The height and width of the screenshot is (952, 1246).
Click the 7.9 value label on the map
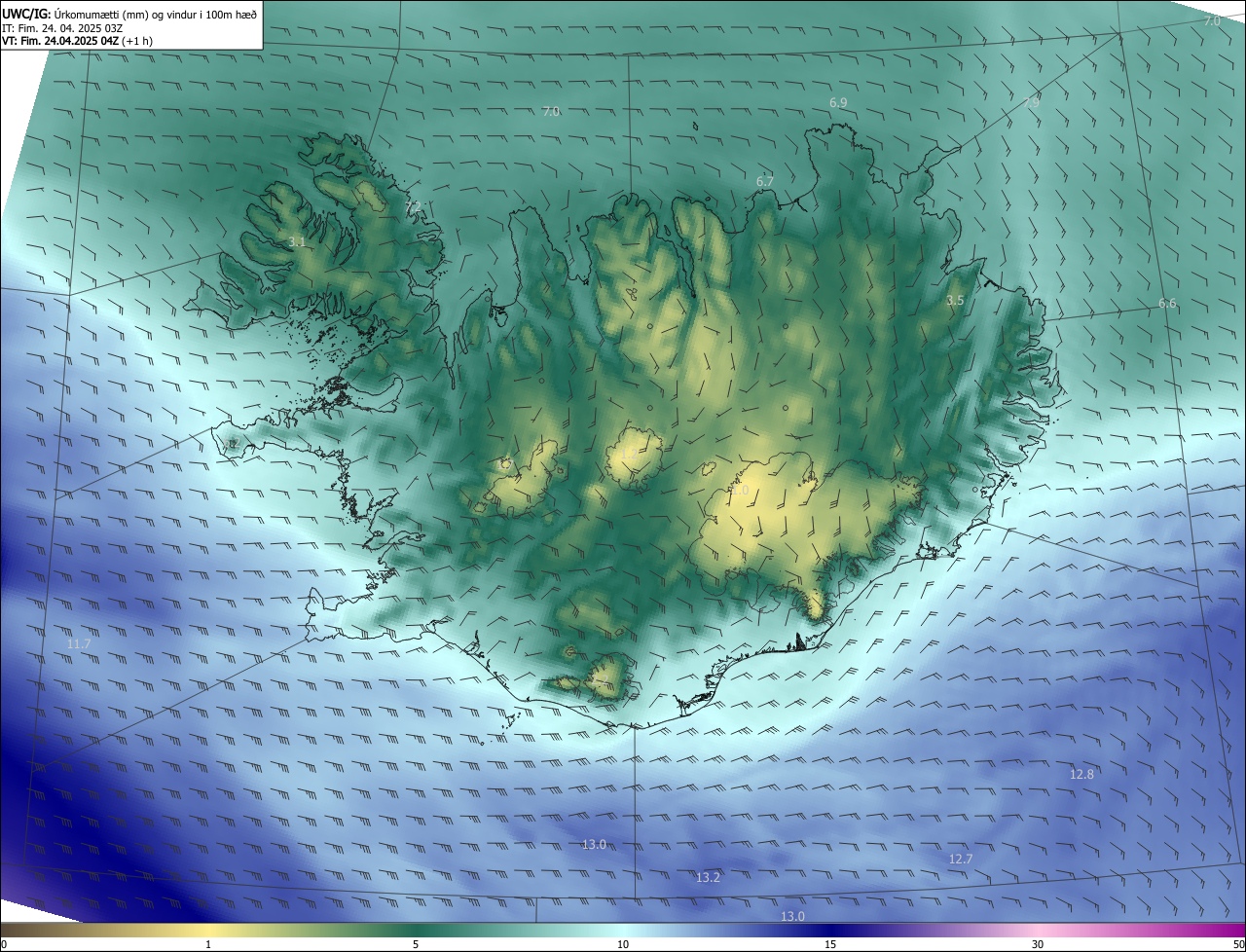click(1033, 102)
